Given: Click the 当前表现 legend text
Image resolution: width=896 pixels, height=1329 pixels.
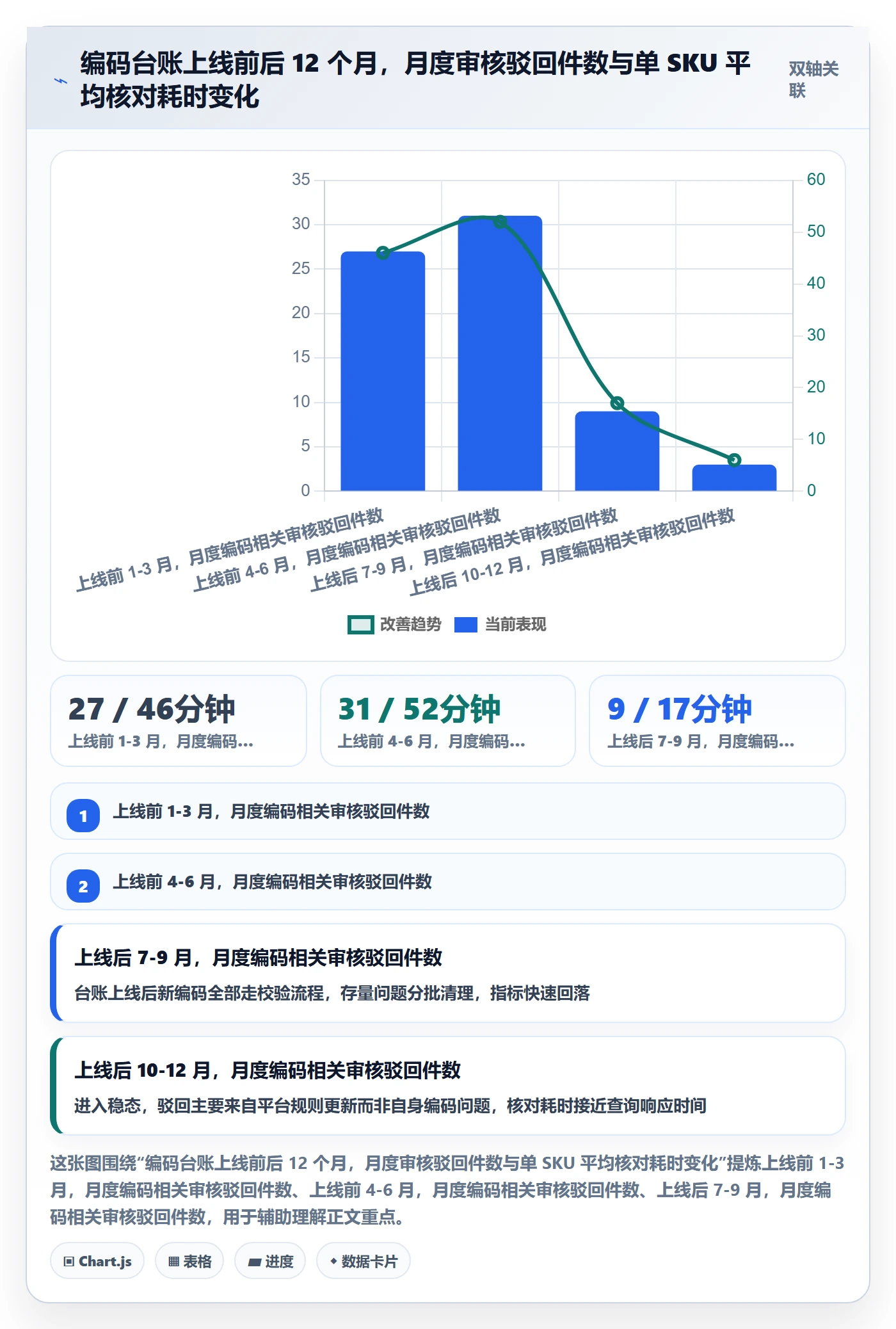Looking at the screenshot, I should 515,625.
